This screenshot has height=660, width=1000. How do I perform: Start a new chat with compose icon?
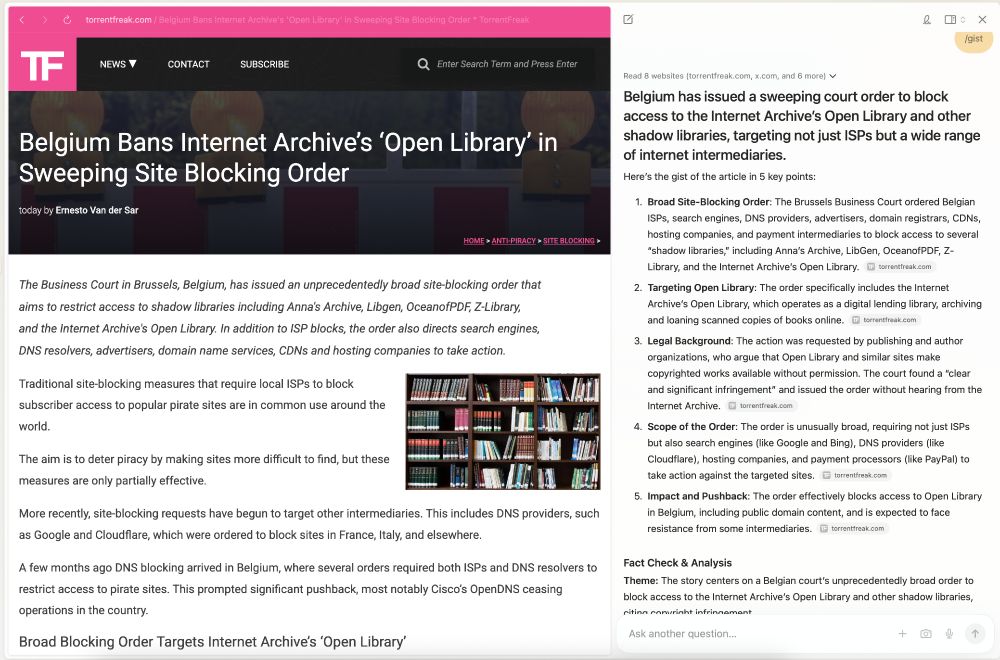coord(628,20)
